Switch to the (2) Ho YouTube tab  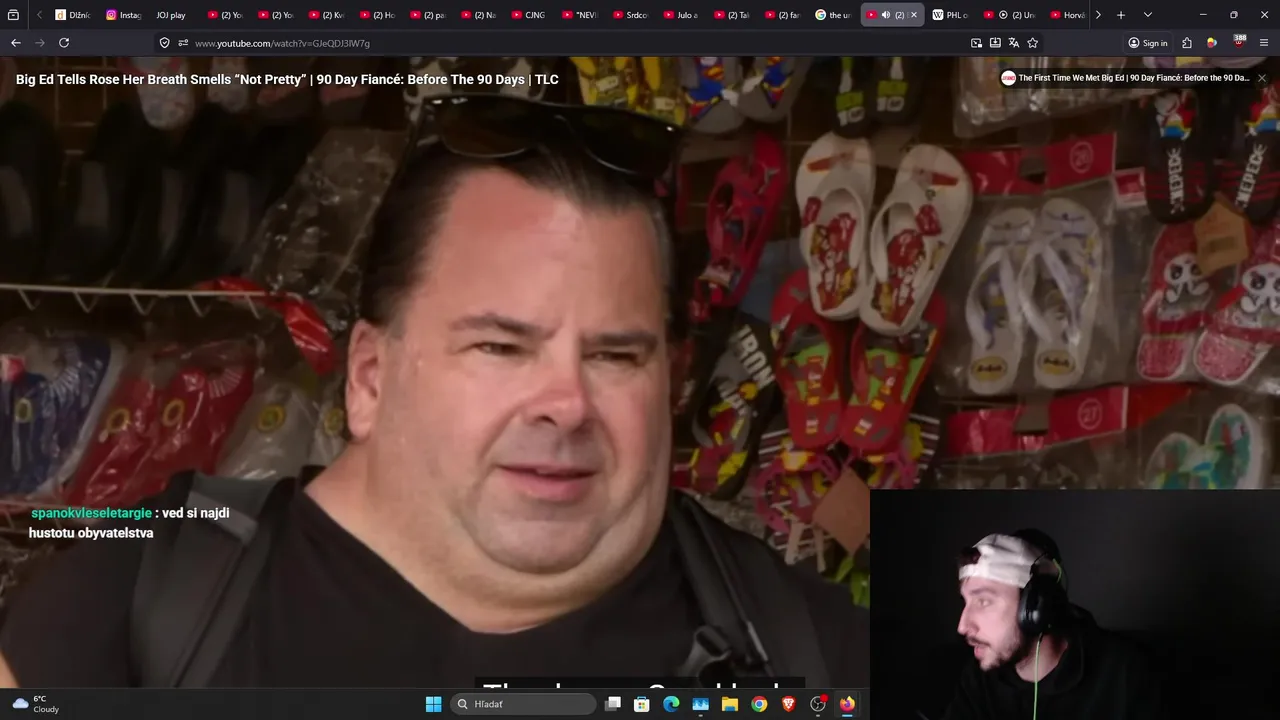(377, 15)
